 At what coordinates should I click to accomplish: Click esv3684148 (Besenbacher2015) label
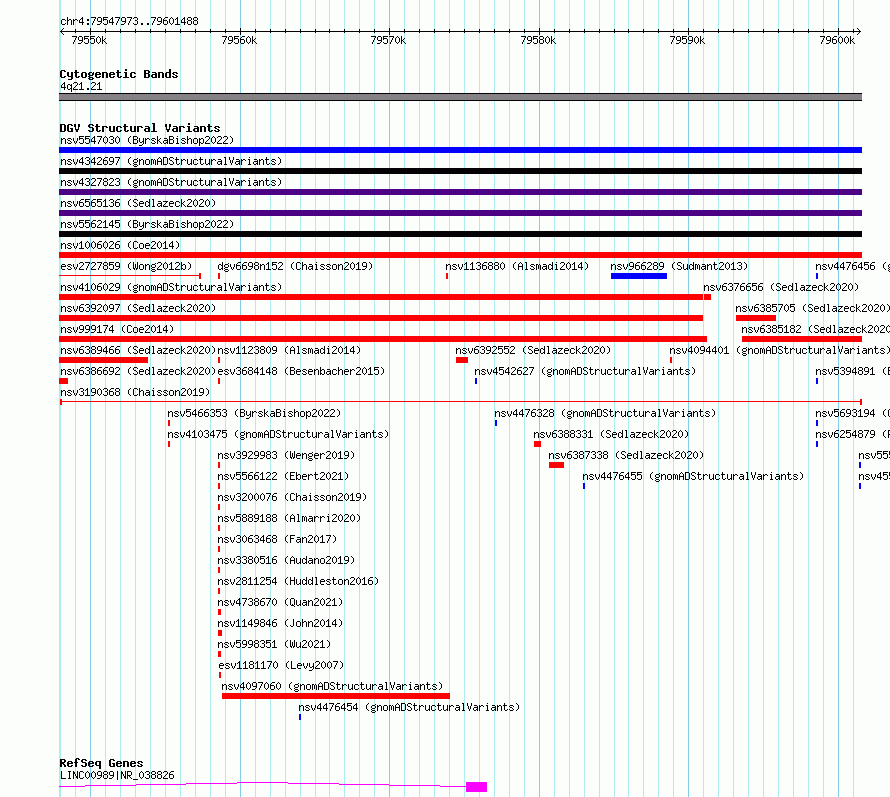301,371
